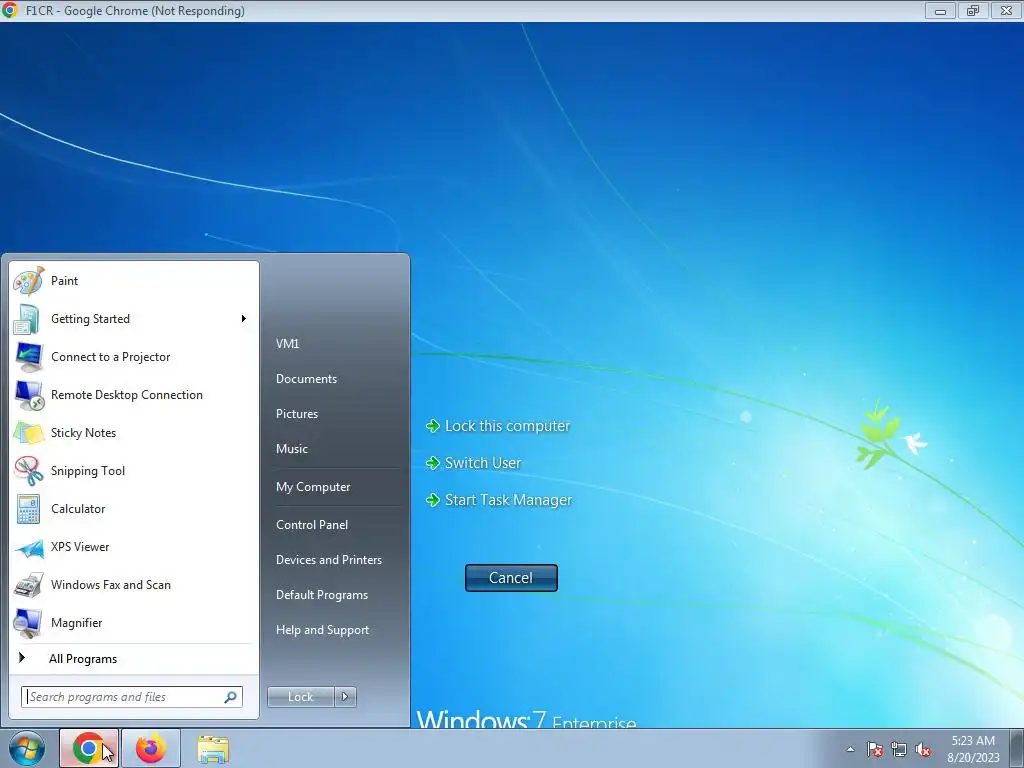Choose Switch User
Viewport: 1024px width, 768px height.
click(483, 463)
